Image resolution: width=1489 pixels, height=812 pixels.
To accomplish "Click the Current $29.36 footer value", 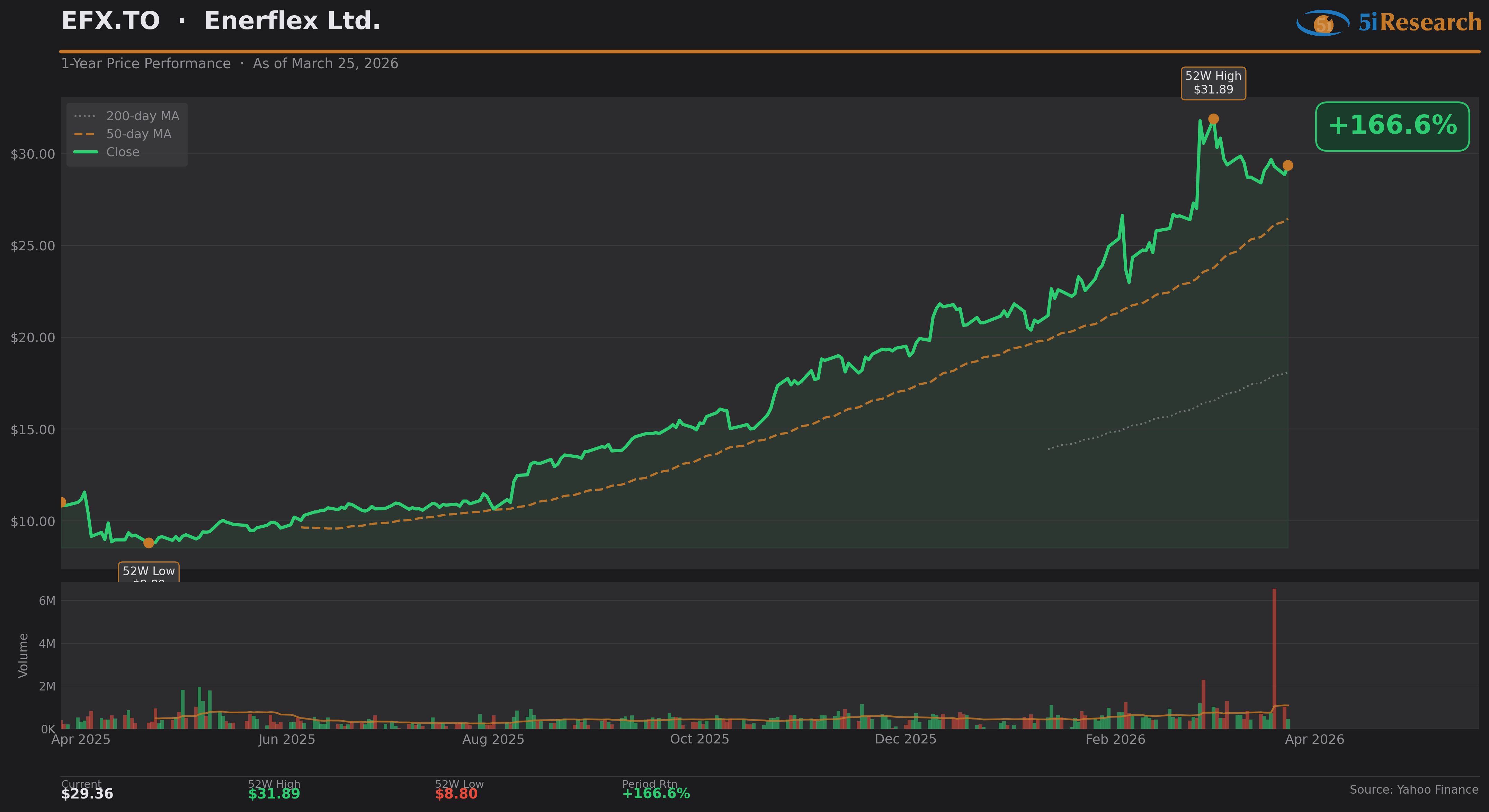I will 87,794.
